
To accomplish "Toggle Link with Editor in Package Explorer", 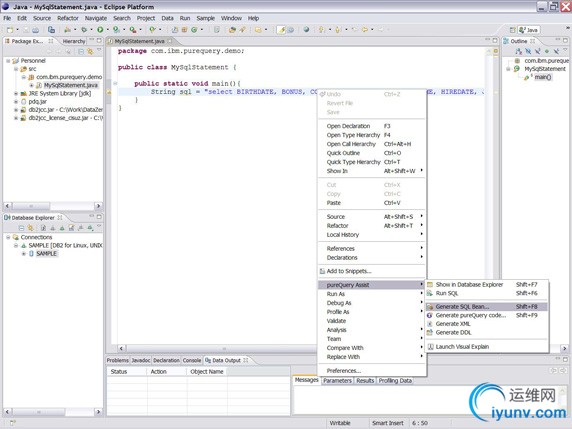I will (90, 52).
